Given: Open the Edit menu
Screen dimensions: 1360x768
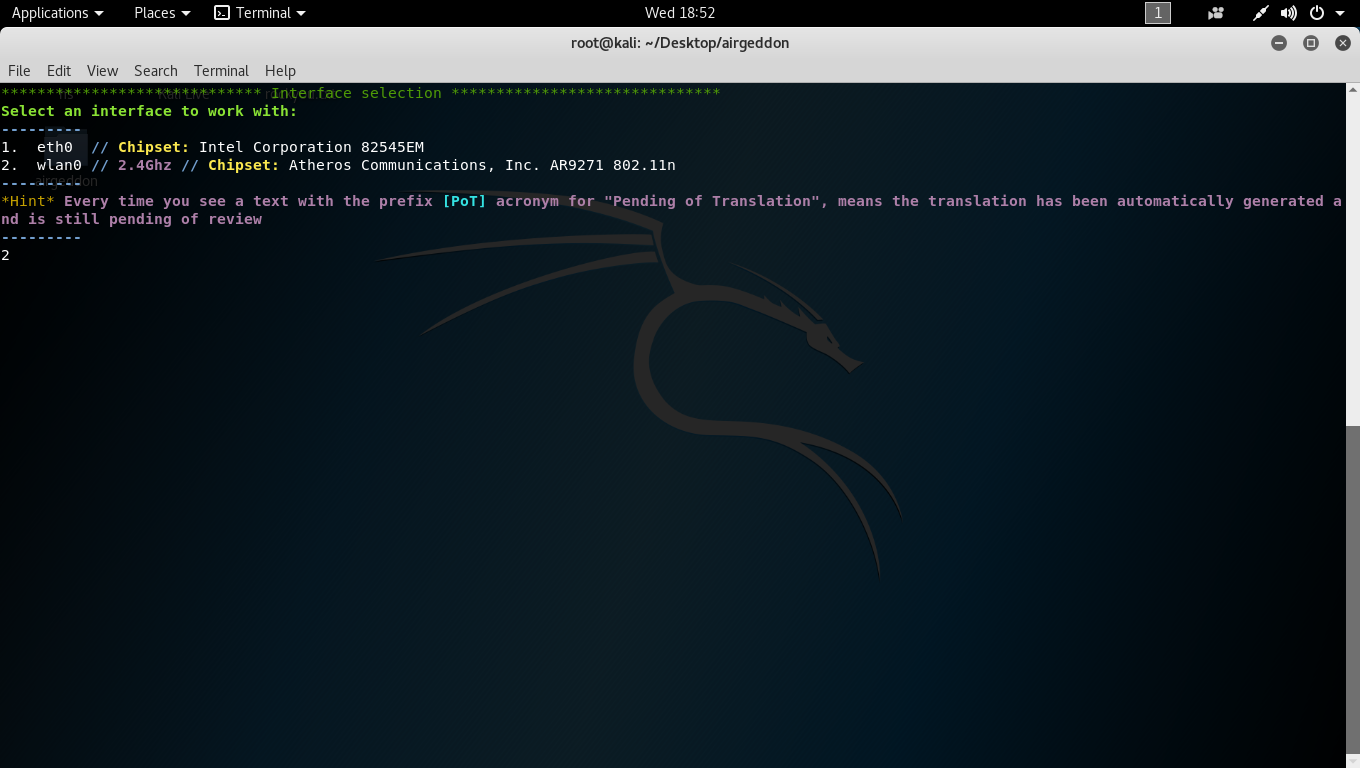Looking at the screenshot, I should click(x=59, y=70).
